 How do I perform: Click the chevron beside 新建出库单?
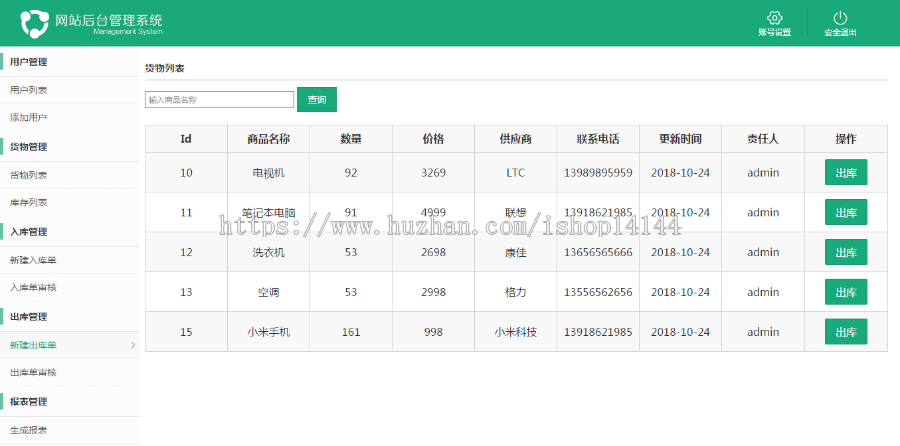(x=133, y=345)
